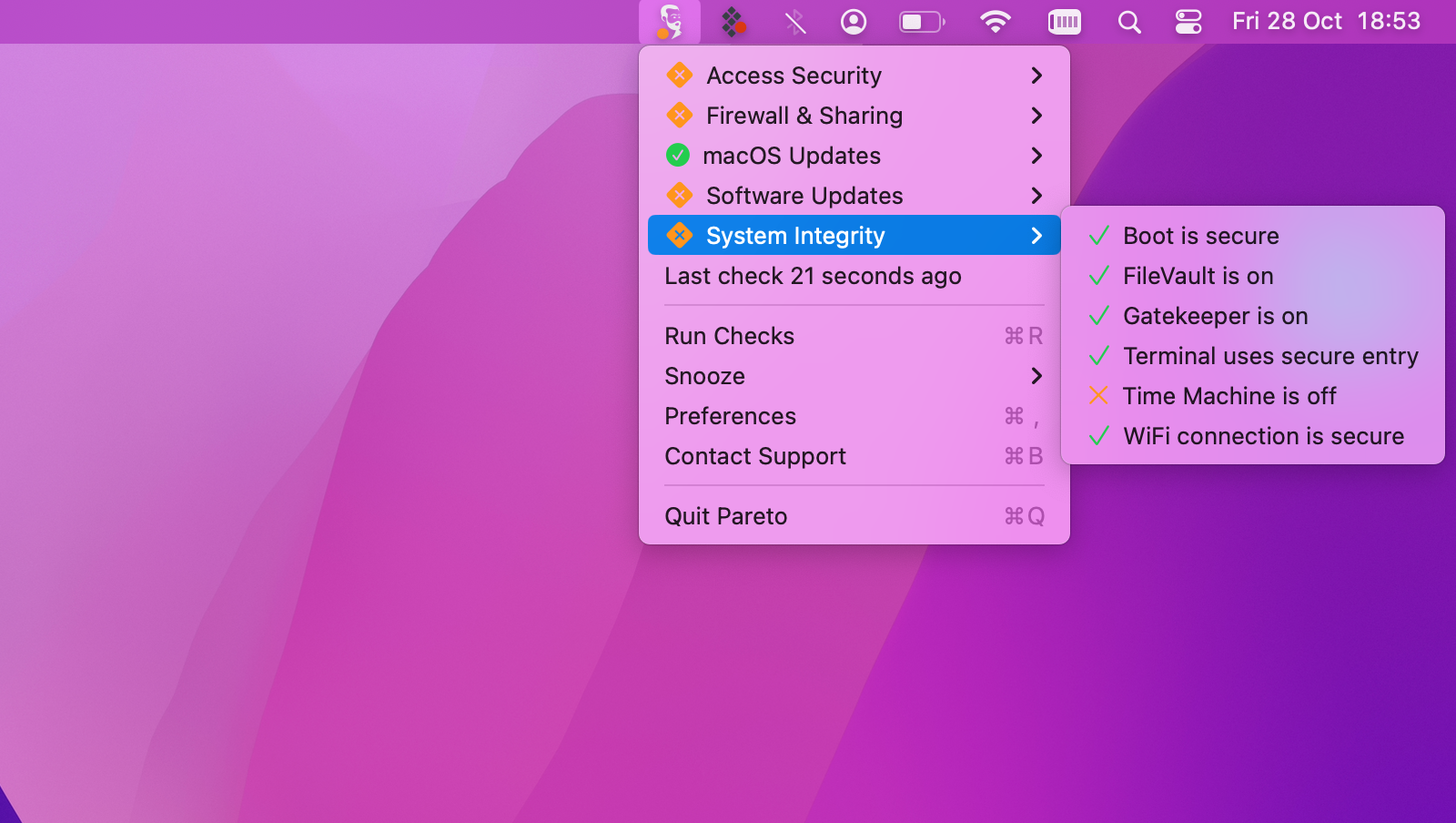The height and width of the screenshot is (823, 1456).
Task: Open Control Center icon
Action: point(1188,22)
